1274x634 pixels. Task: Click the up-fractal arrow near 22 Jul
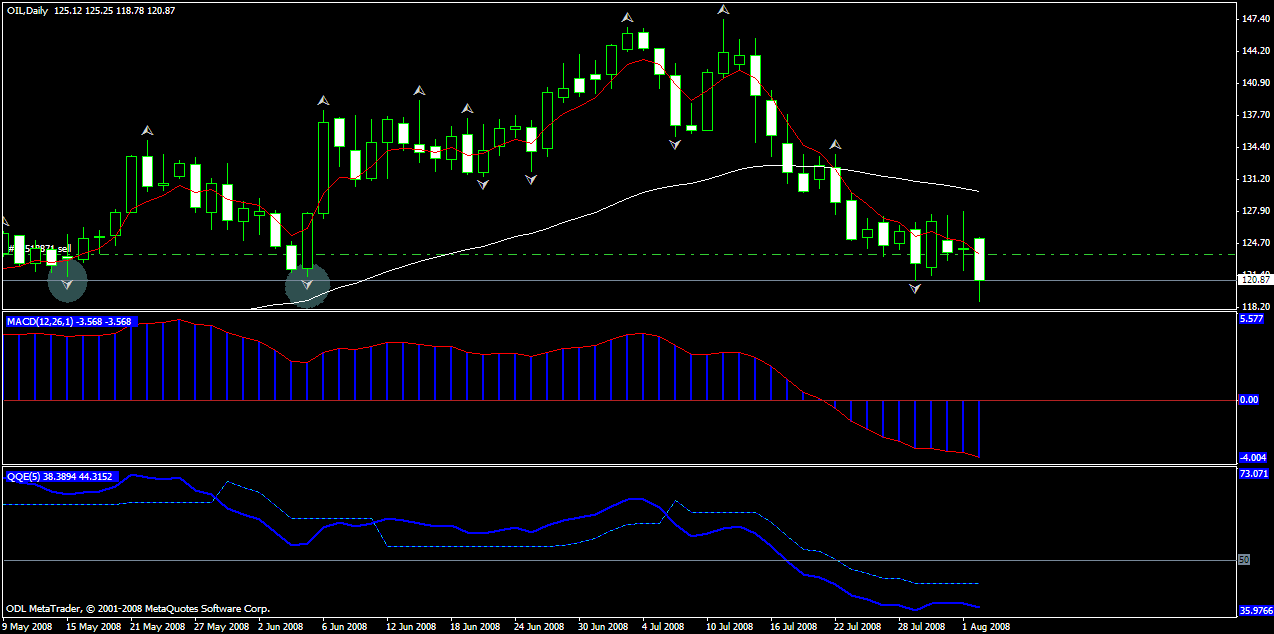point(835,144)
